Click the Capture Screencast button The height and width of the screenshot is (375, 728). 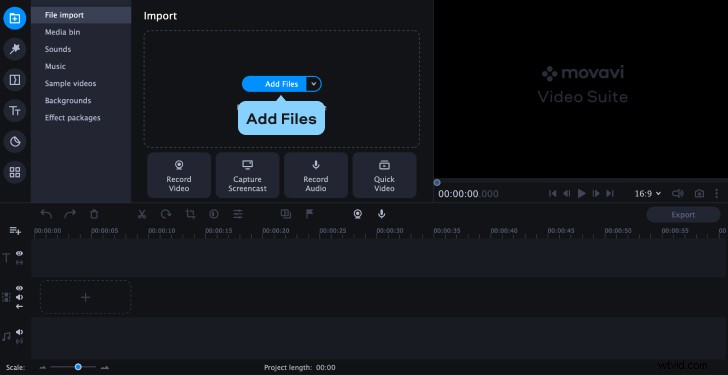click(x=247, y=175)
